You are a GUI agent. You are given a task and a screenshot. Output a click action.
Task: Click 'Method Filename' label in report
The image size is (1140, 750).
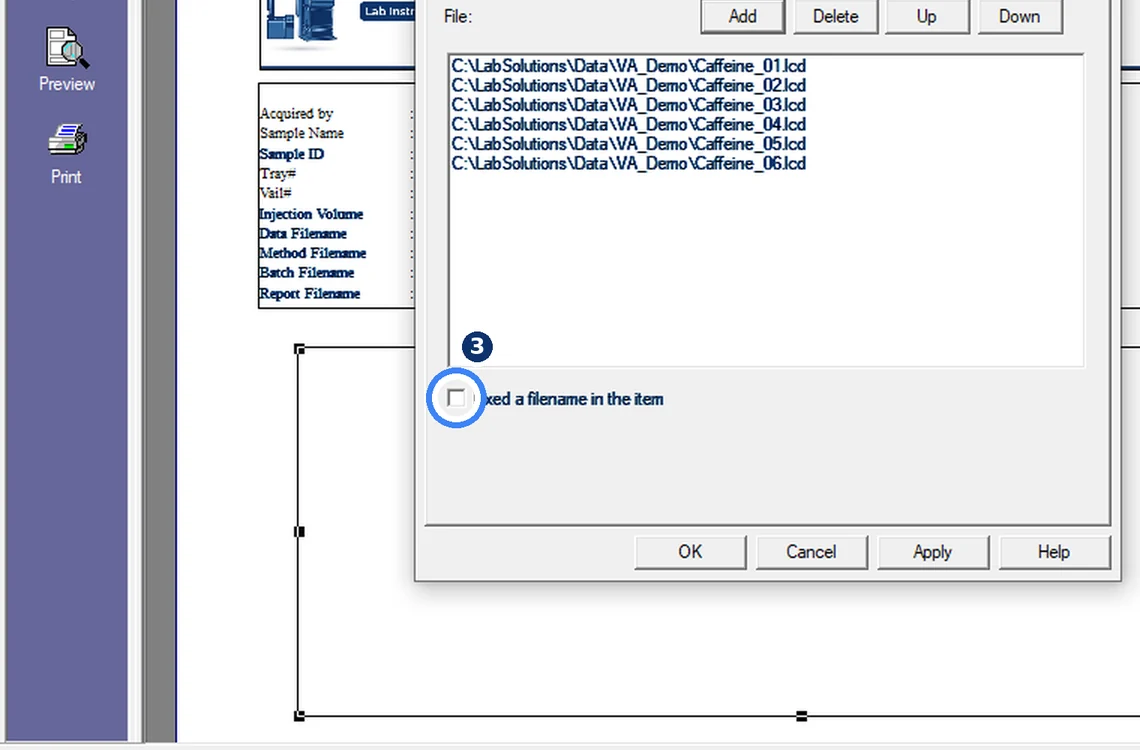[x=313, y=254]
